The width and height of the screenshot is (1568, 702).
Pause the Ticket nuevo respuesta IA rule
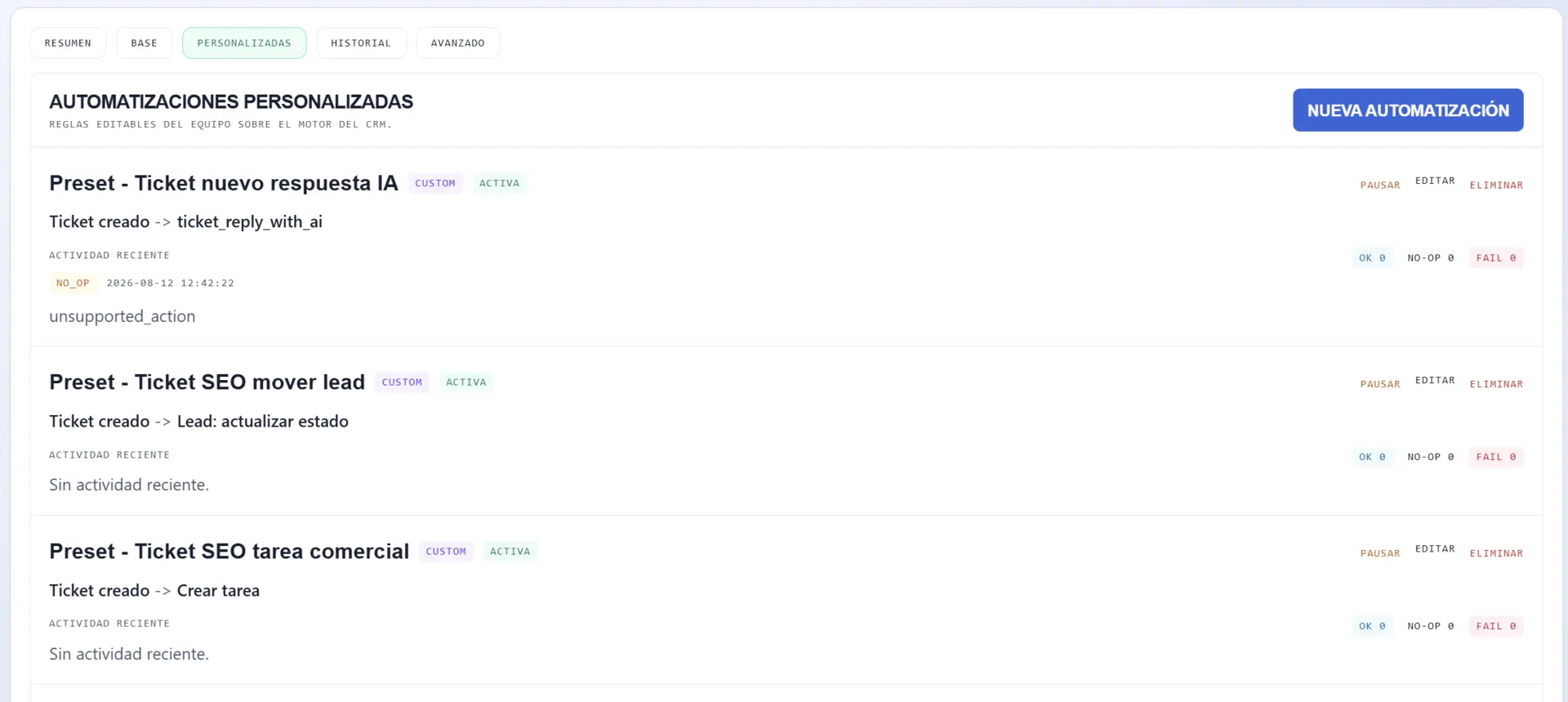coord(1379,186)
